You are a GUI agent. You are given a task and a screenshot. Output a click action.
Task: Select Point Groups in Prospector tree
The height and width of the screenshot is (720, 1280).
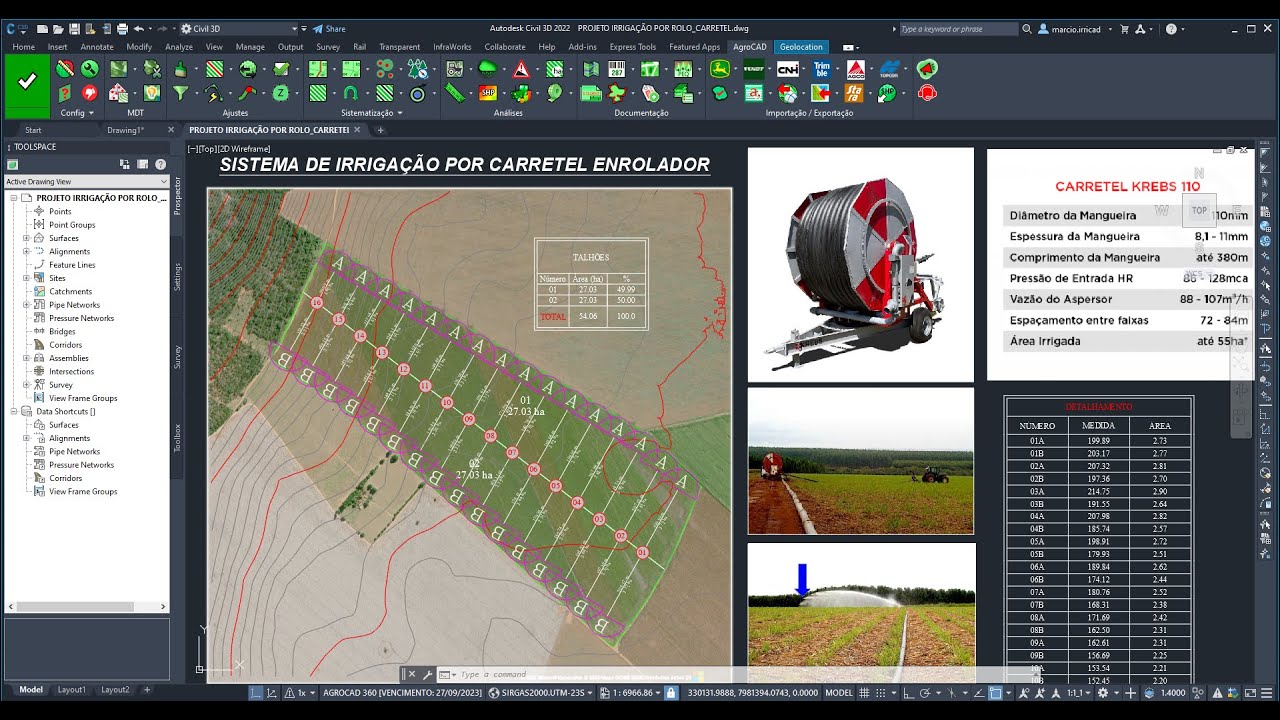click(72, 225)
